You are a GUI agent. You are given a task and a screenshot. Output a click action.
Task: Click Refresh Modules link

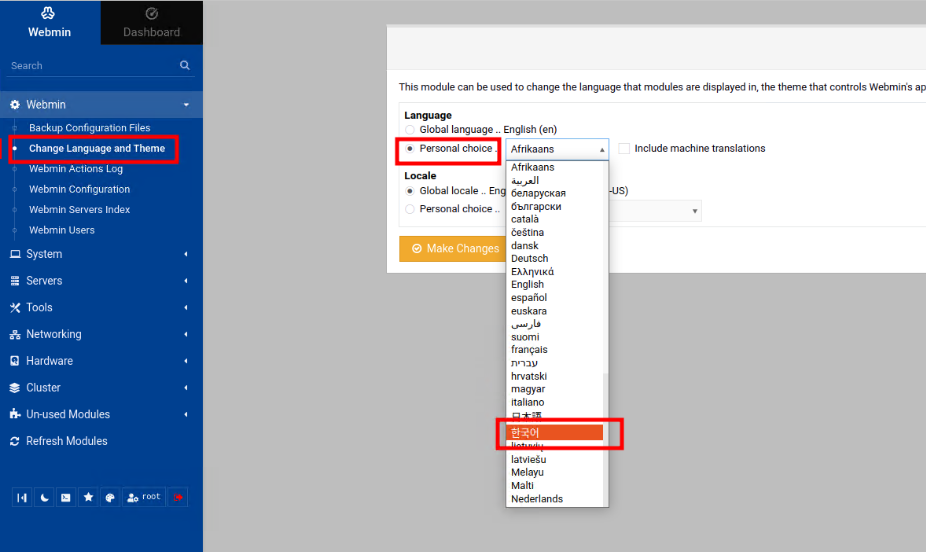click(67, 441)
